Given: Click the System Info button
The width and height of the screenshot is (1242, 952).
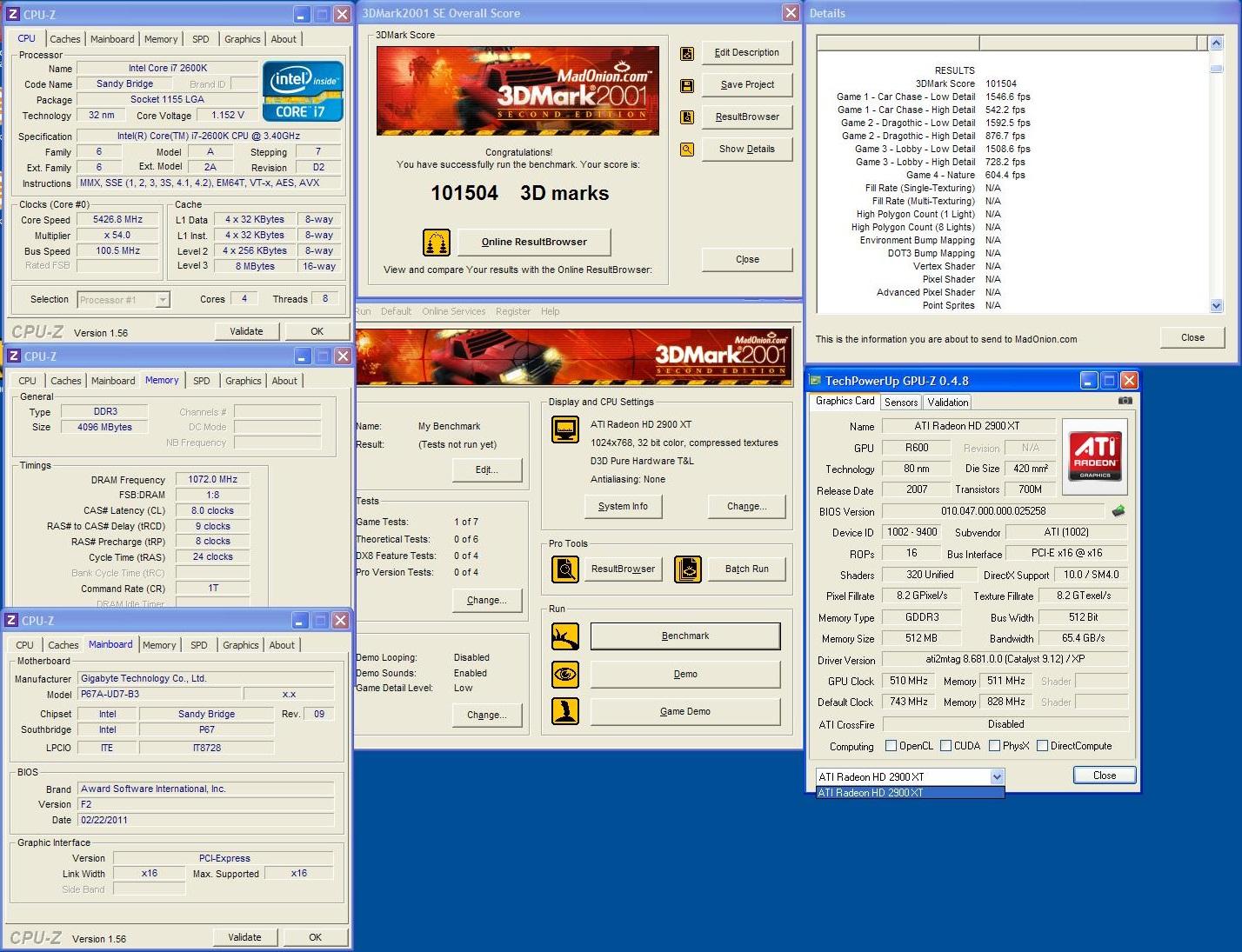Looking at the screenshot, I should (623, 506).
